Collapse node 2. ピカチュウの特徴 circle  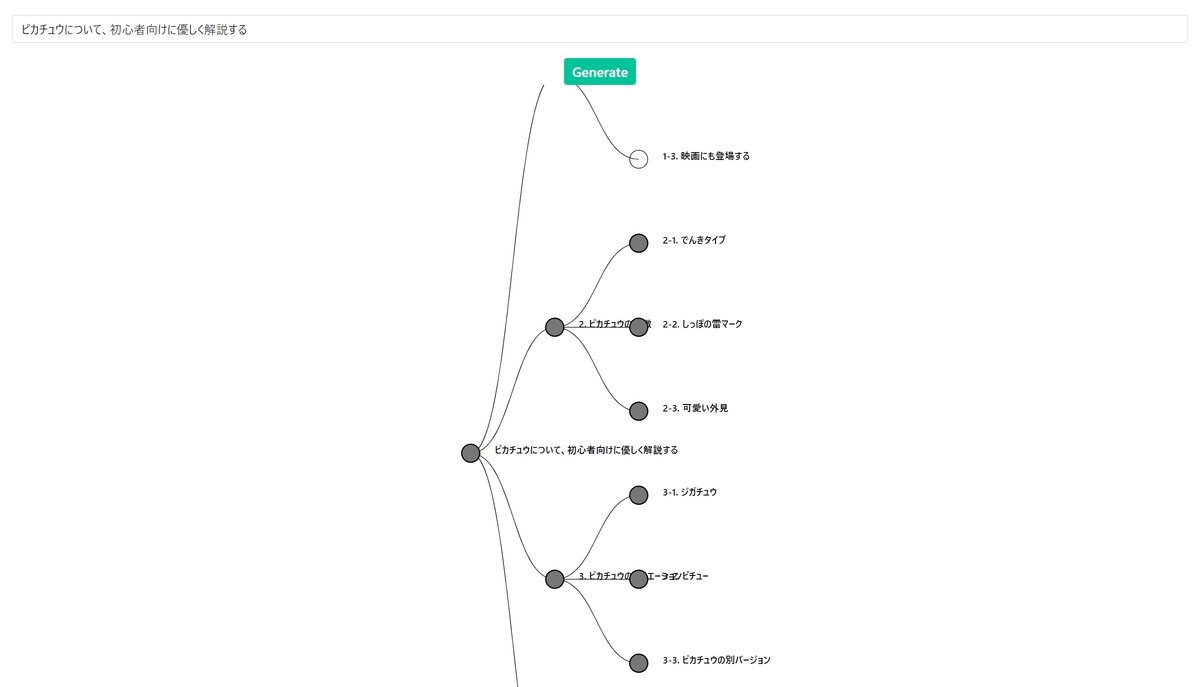[x=555, y=327]
